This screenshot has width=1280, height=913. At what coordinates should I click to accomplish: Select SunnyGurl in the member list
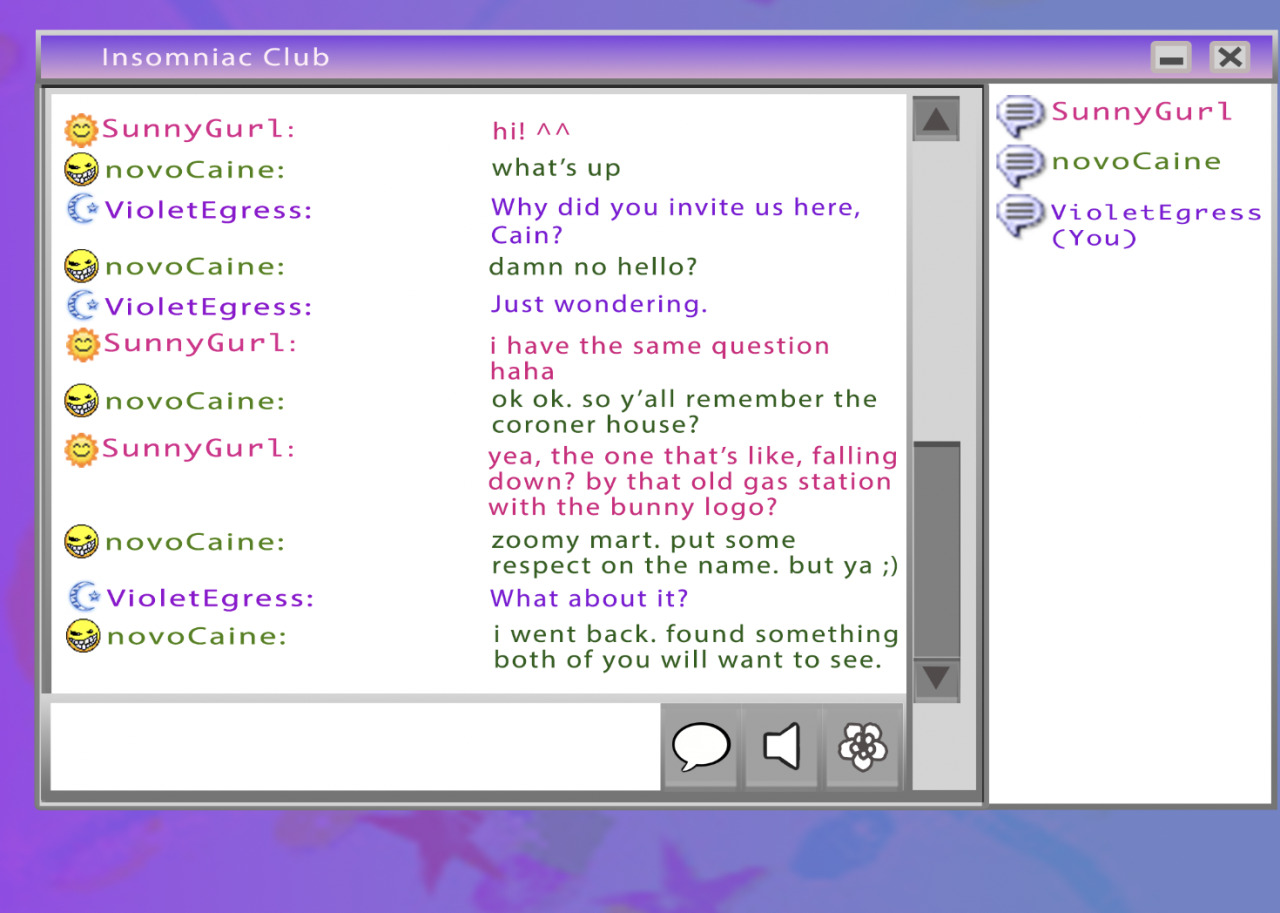tap(1141, 112)
